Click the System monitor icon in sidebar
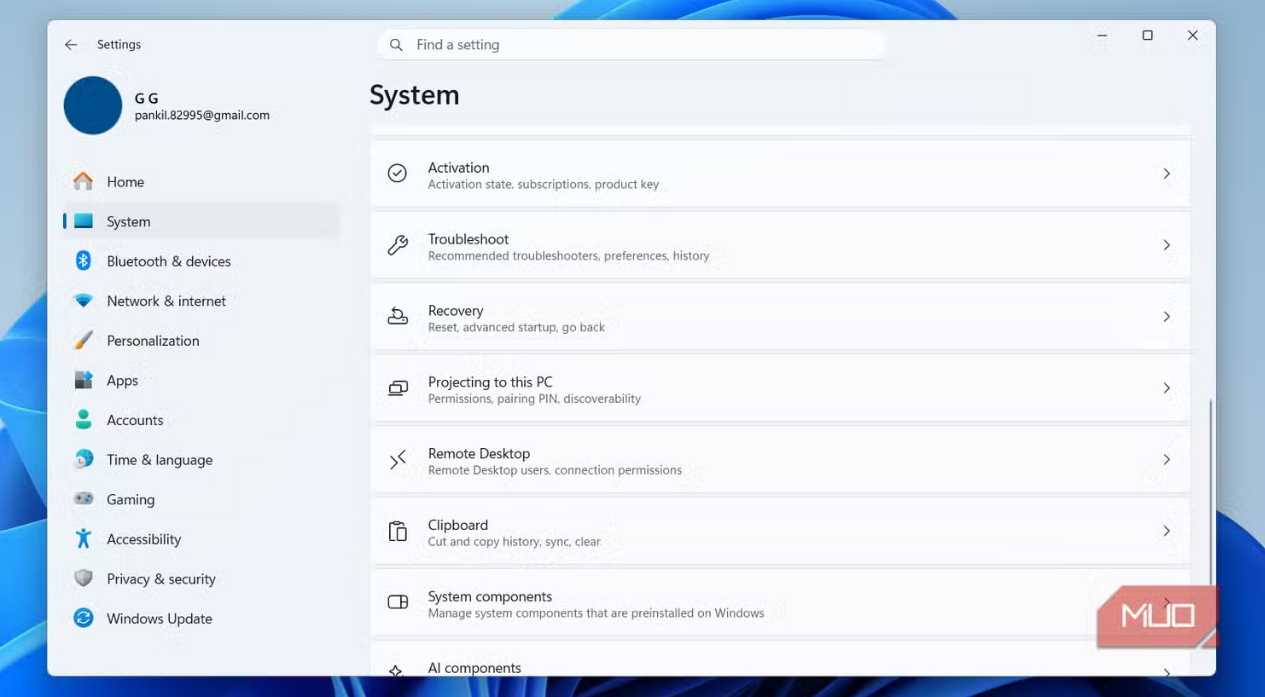The width and height of the screenshot is (1265, 697). click(x=84, y=221)
